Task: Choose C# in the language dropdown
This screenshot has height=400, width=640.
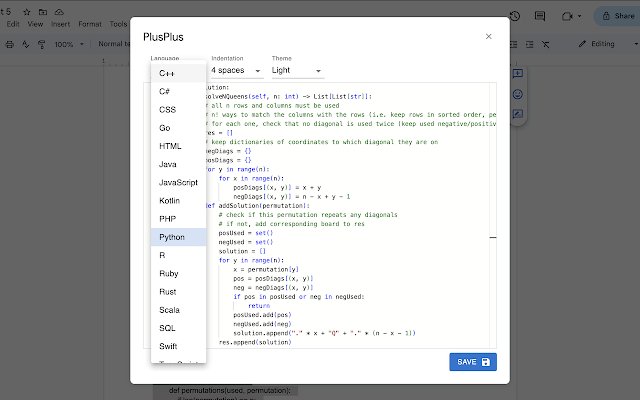Action: 178,91
